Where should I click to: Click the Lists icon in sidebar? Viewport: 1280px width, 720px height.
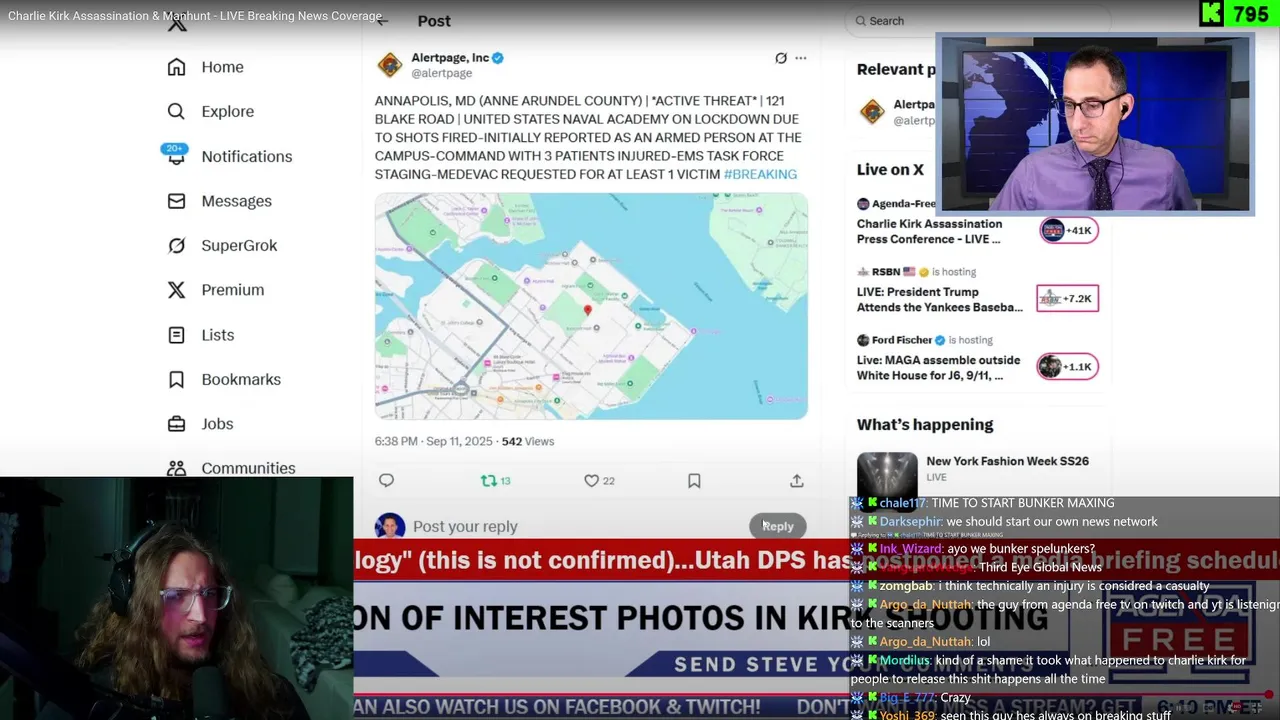click(177, 335)
